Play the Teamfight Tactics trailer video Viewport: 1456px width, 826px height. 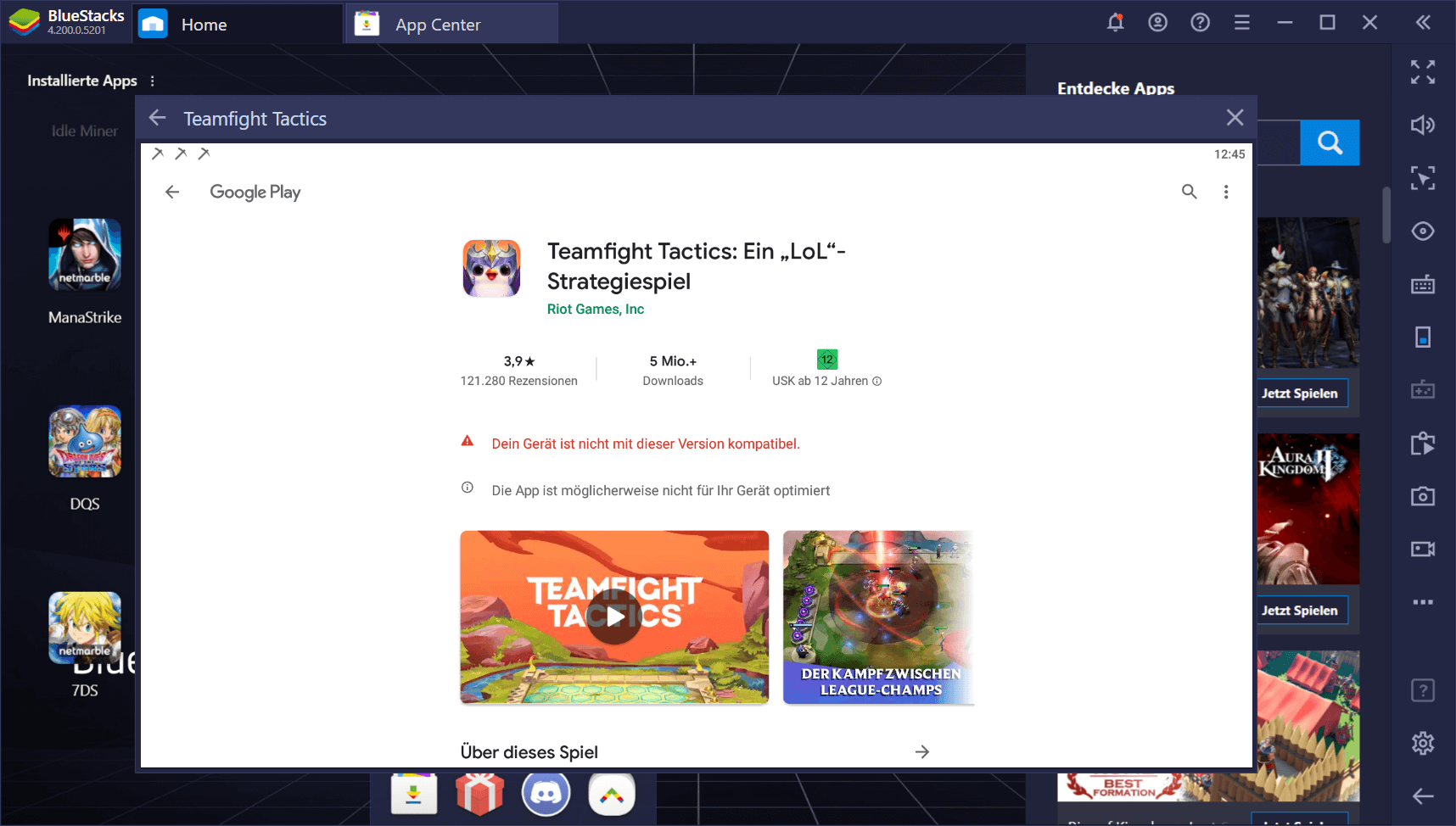[x=614, y=617]
